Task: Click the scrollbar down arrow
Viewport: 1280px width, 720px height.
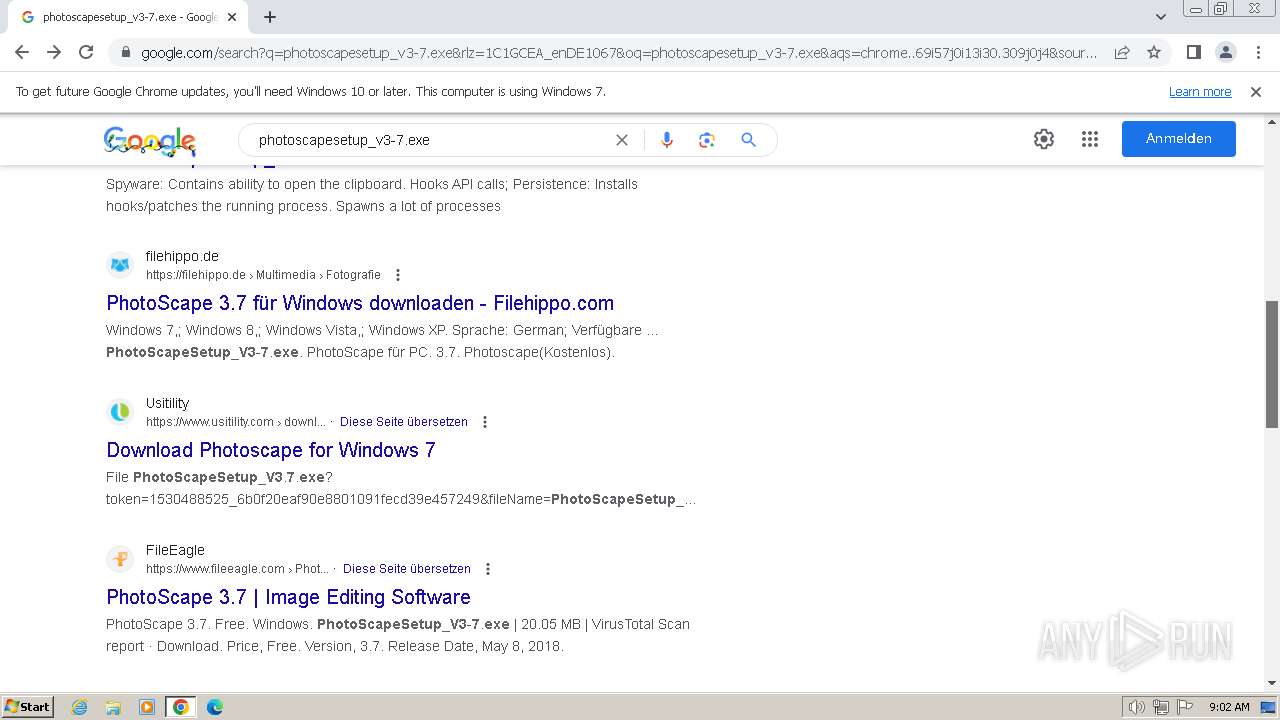Action: click(1272, 683)
